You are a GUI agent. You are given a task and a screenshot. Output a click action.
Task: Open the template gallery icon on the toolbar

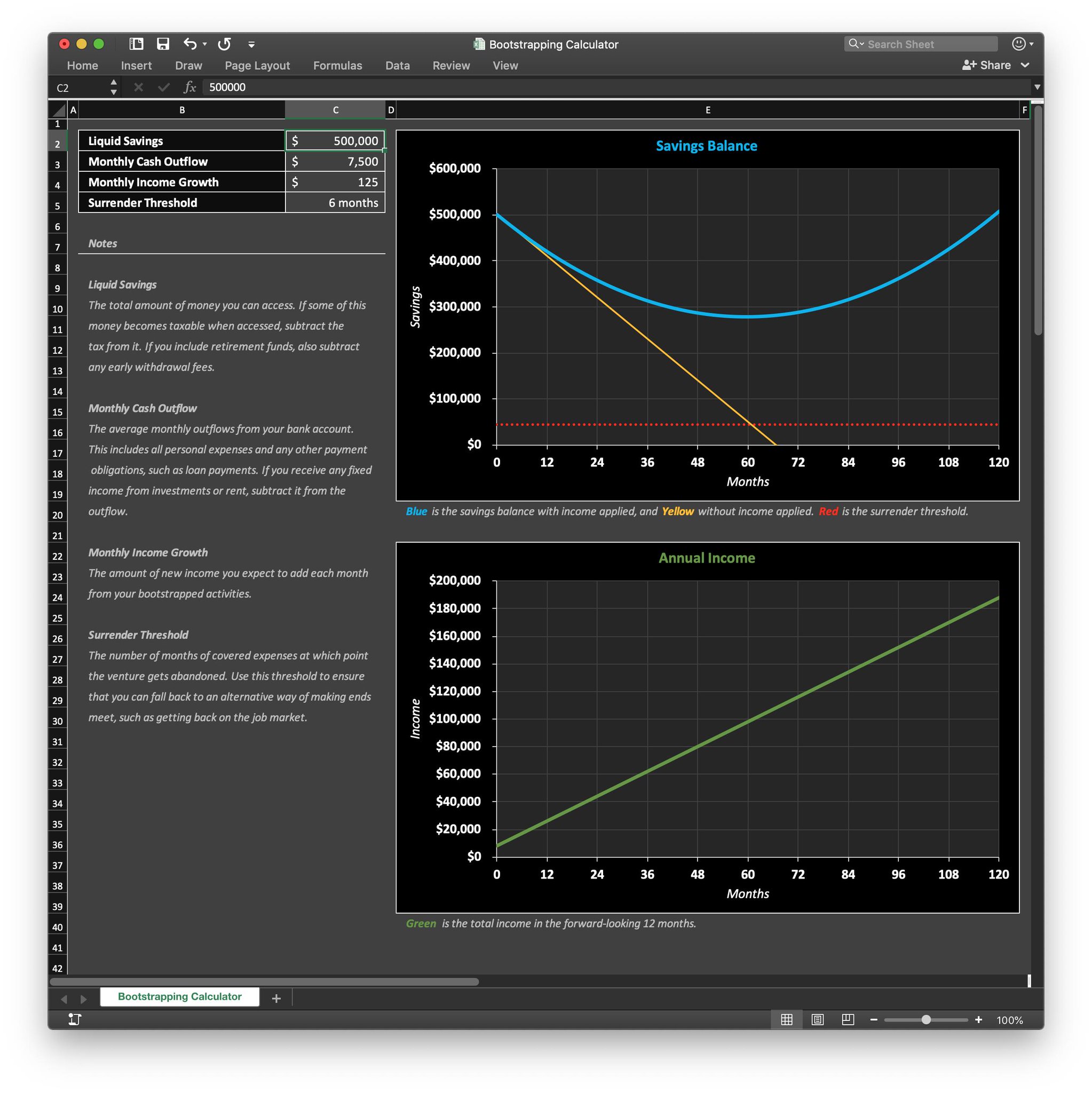click(136, 44)
